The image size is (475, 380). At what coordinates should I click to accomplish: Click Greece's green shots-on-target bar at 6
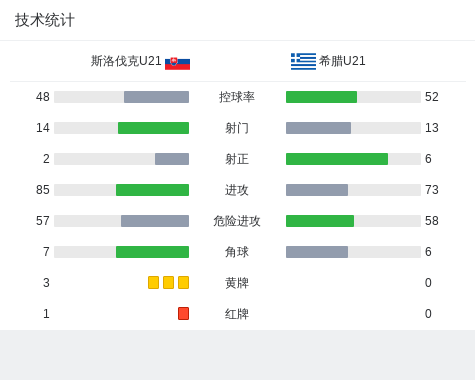(337, 159)
